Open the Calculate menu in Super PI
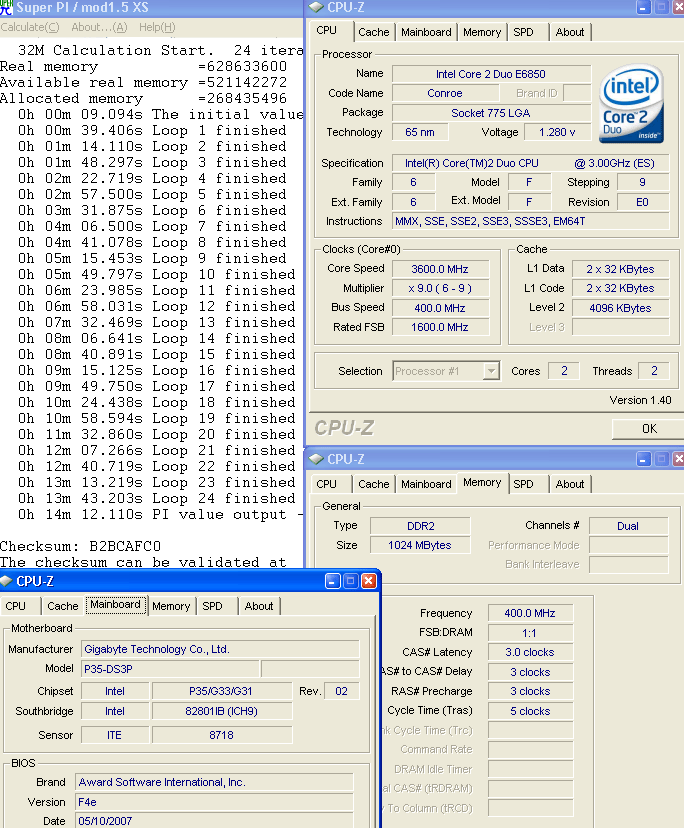 (30, 27)
